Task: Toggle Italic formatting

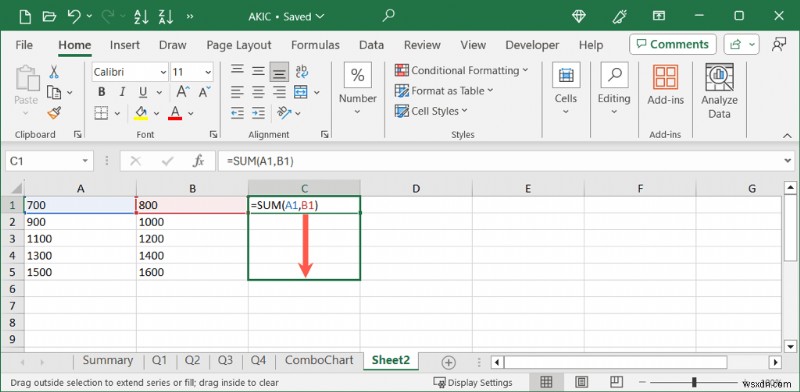Action: tap(122, 92)
